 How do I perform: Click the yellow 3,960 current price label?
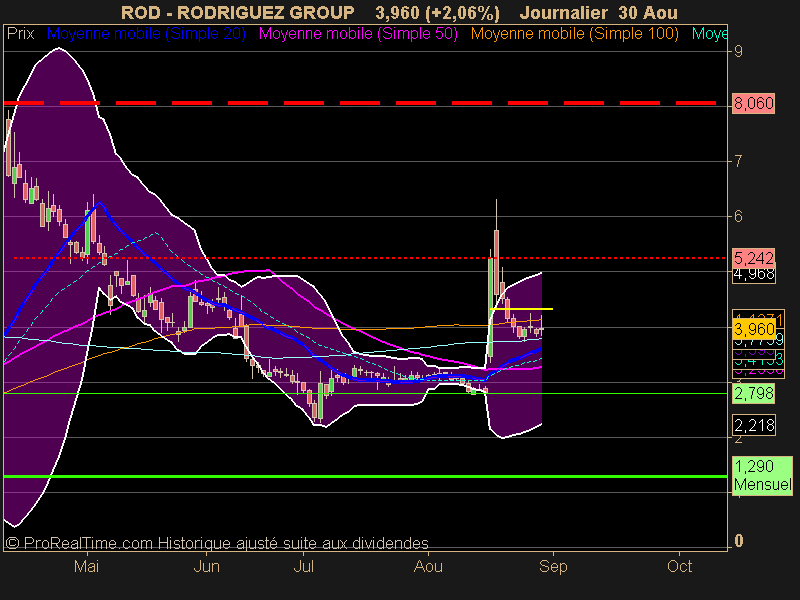tap(754, 329)
